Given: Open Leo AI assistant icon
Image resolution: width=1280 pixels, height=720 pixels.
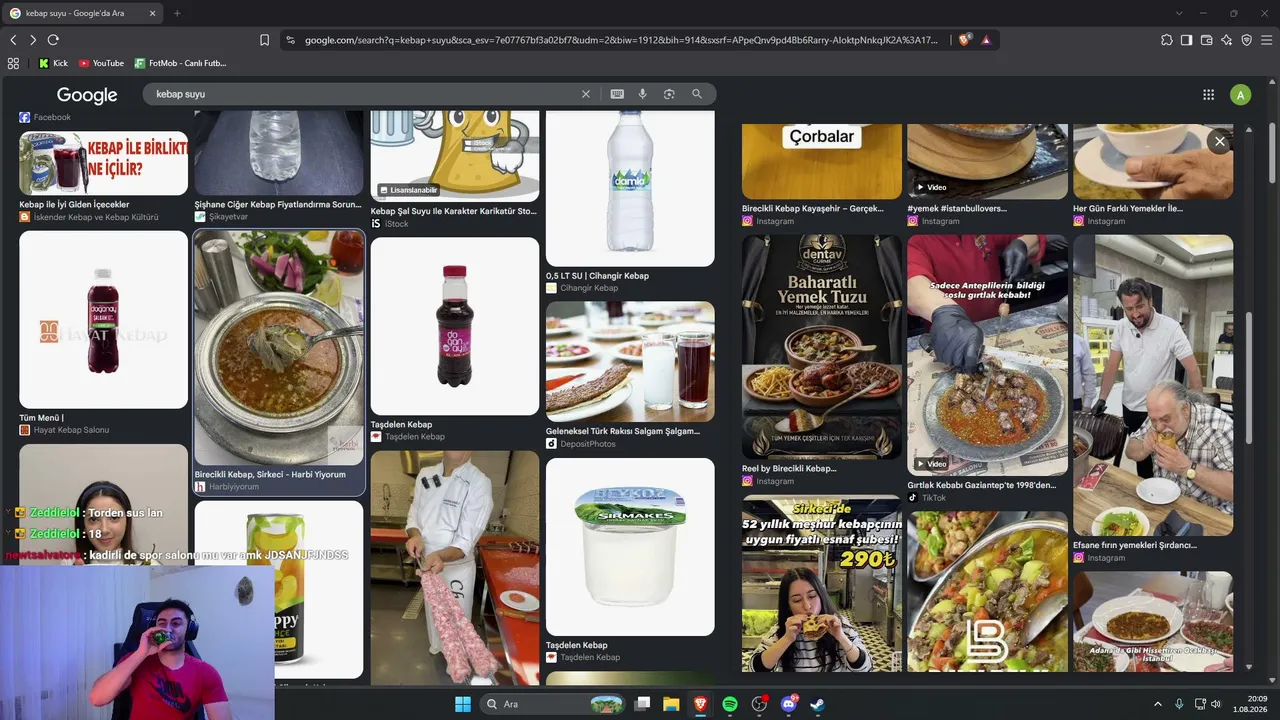Looking at the screenshot, I should 1226,40.
